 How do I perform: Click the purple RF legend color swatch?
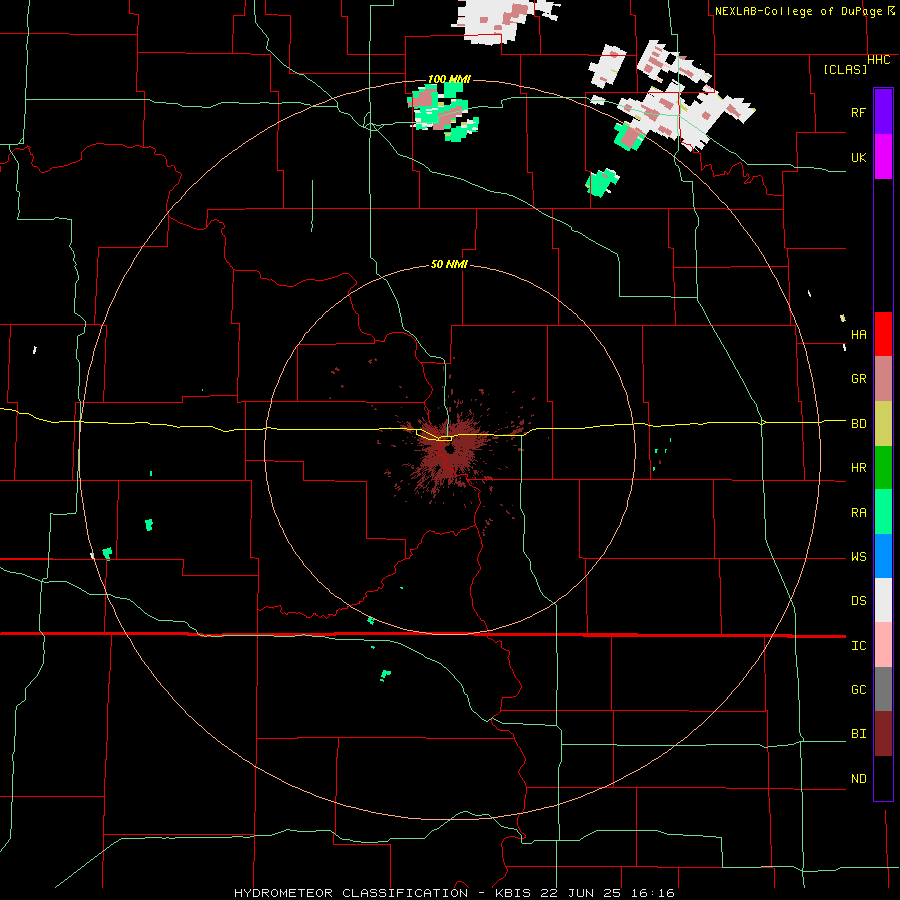[x=883, y=112]
